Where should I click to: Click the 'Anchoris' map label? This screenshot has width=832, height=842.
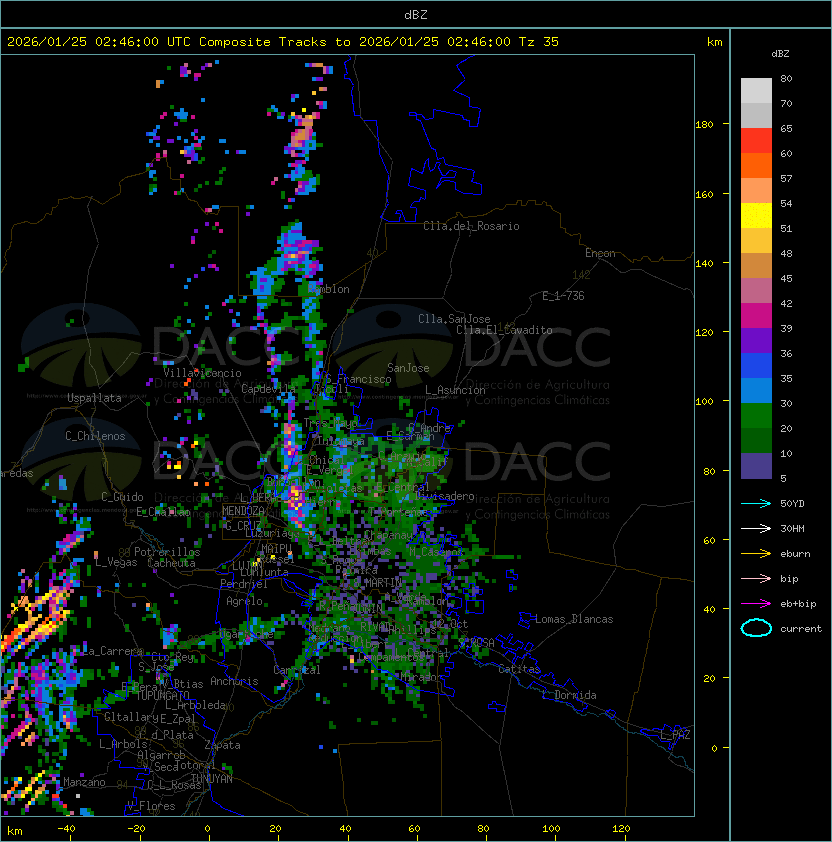point(234,681)
